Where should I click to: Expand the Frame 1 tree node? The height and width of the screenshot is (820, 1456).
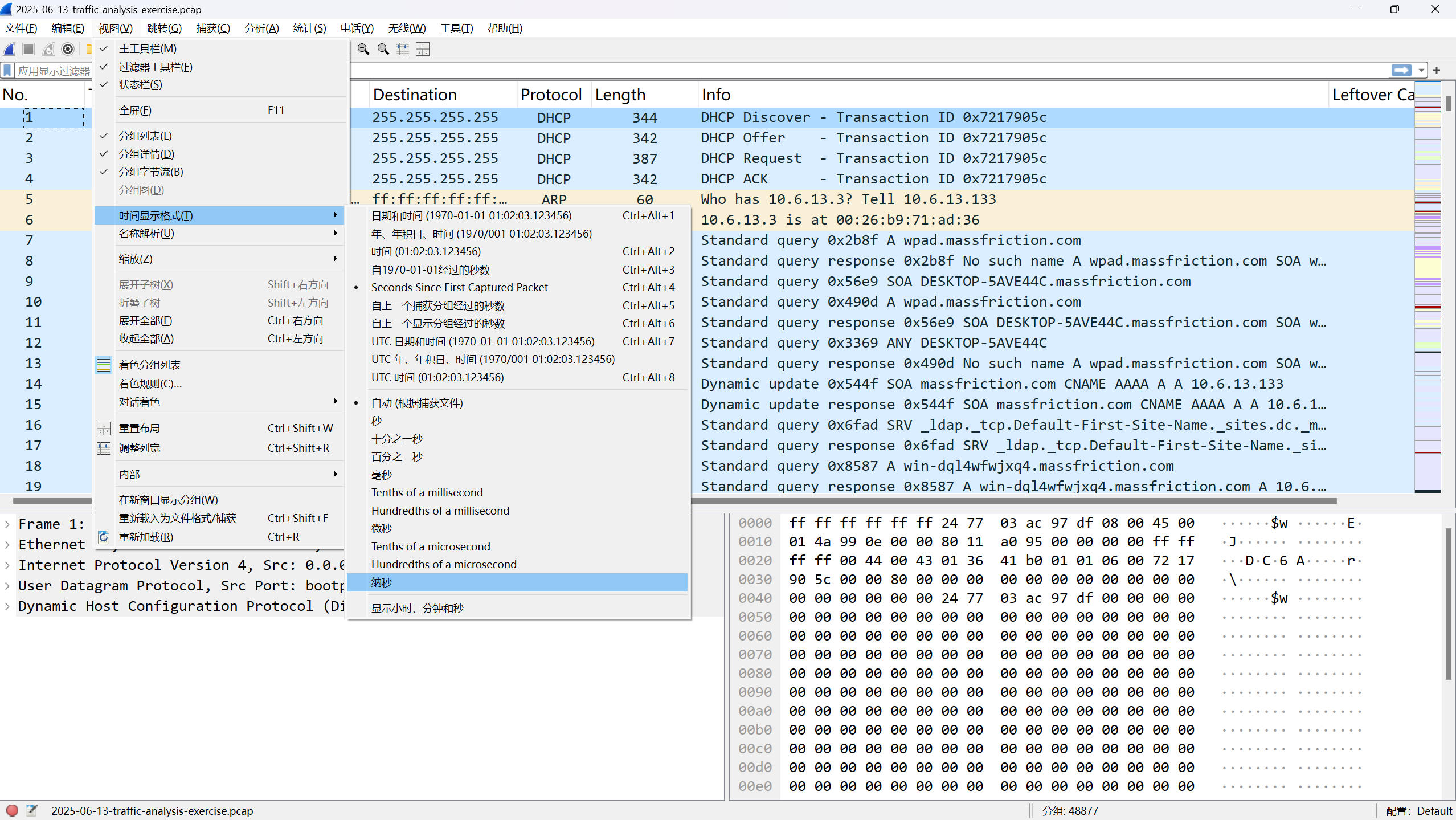(x=7, y=524)
